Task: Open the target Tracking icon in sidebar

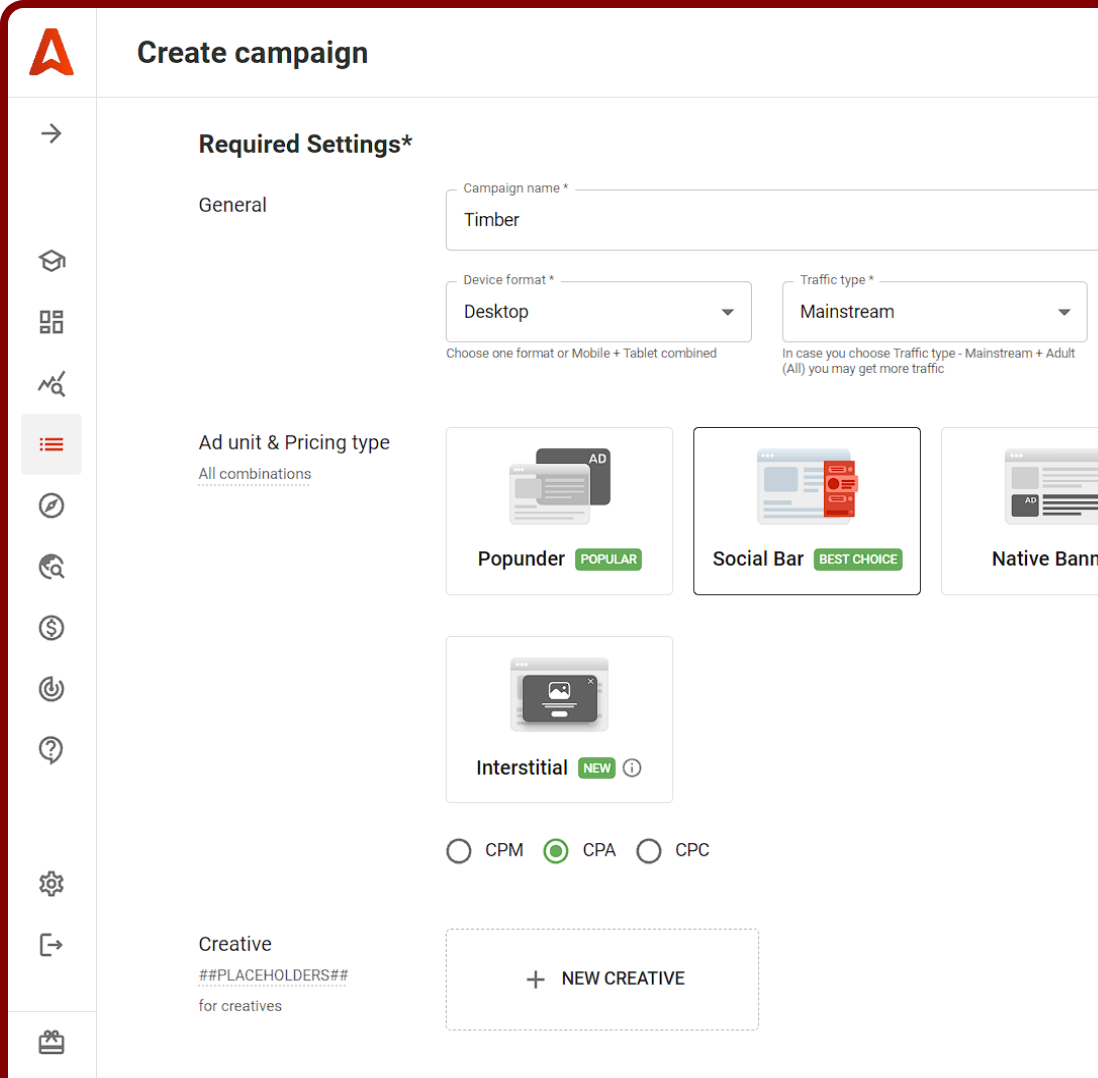Action: tap(51, 689)
